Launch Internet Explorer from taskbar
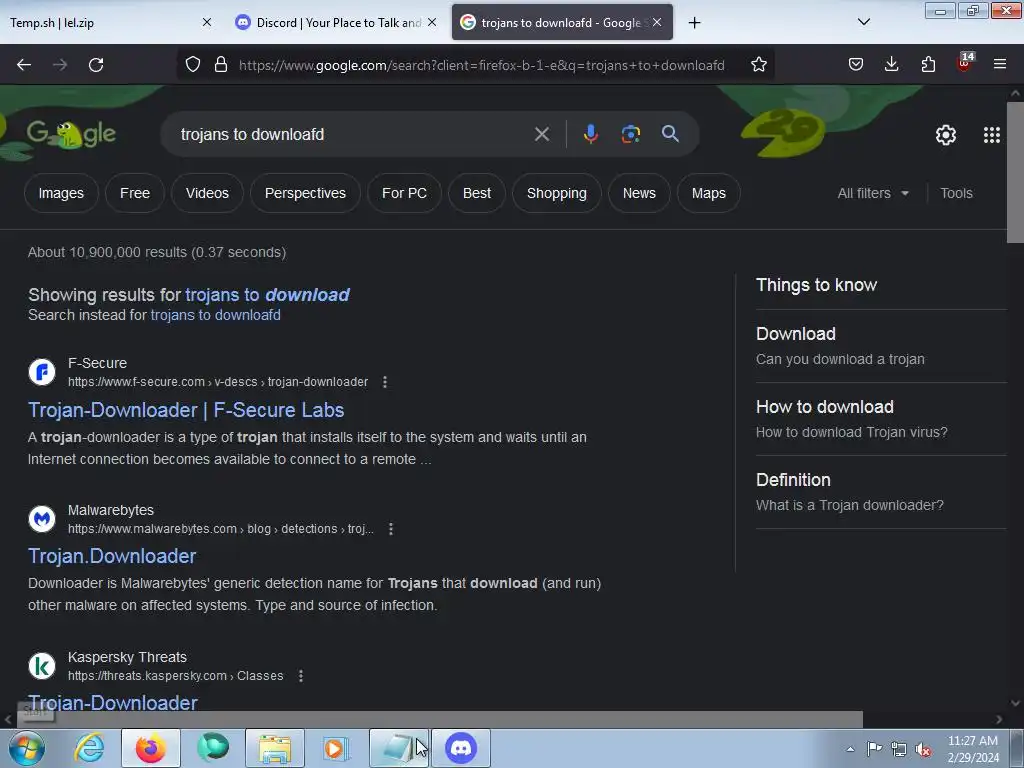1024x768 pixels. (x=89, y=748)
